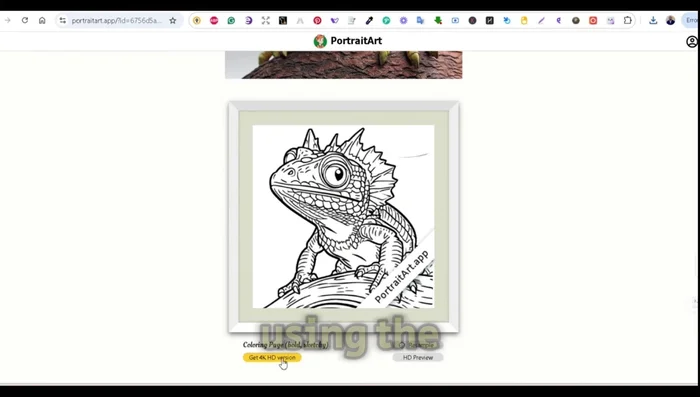This screenshot has height=397, width=700.
Task: Bookmark this page with the star icon
Action: [173, 21]
